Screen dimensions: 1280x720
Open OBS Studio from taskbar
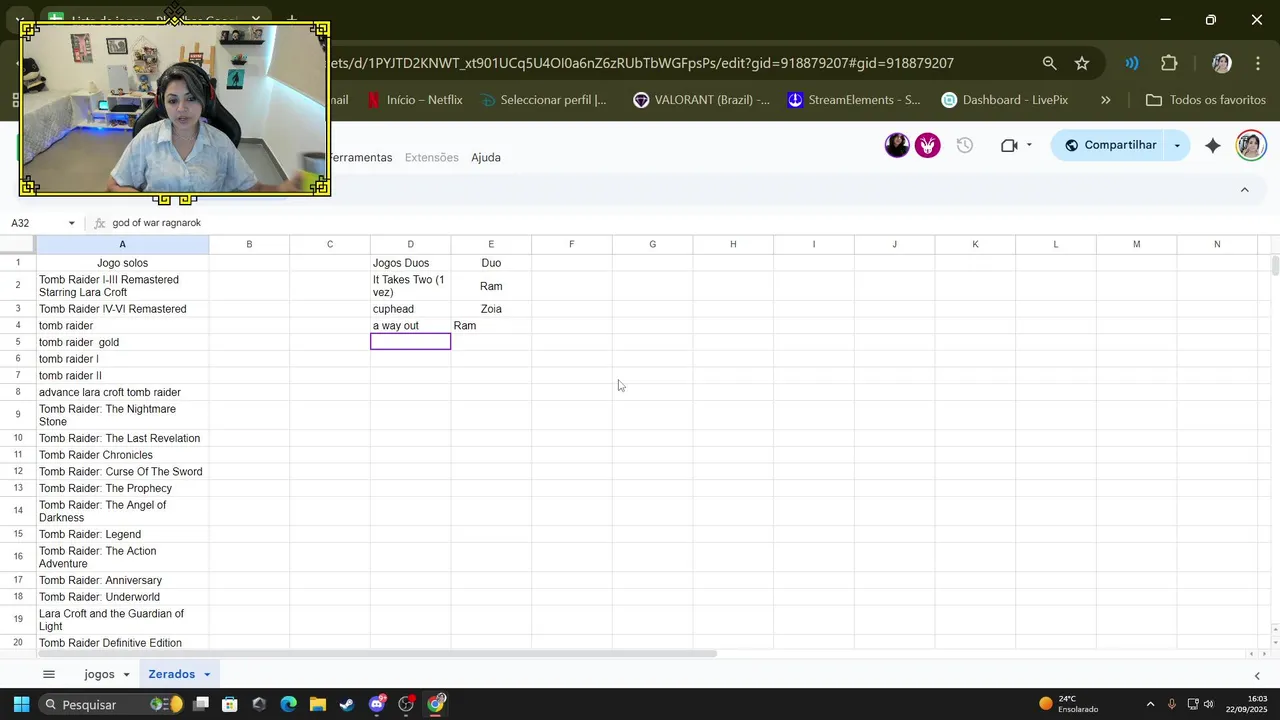point(406,704)
